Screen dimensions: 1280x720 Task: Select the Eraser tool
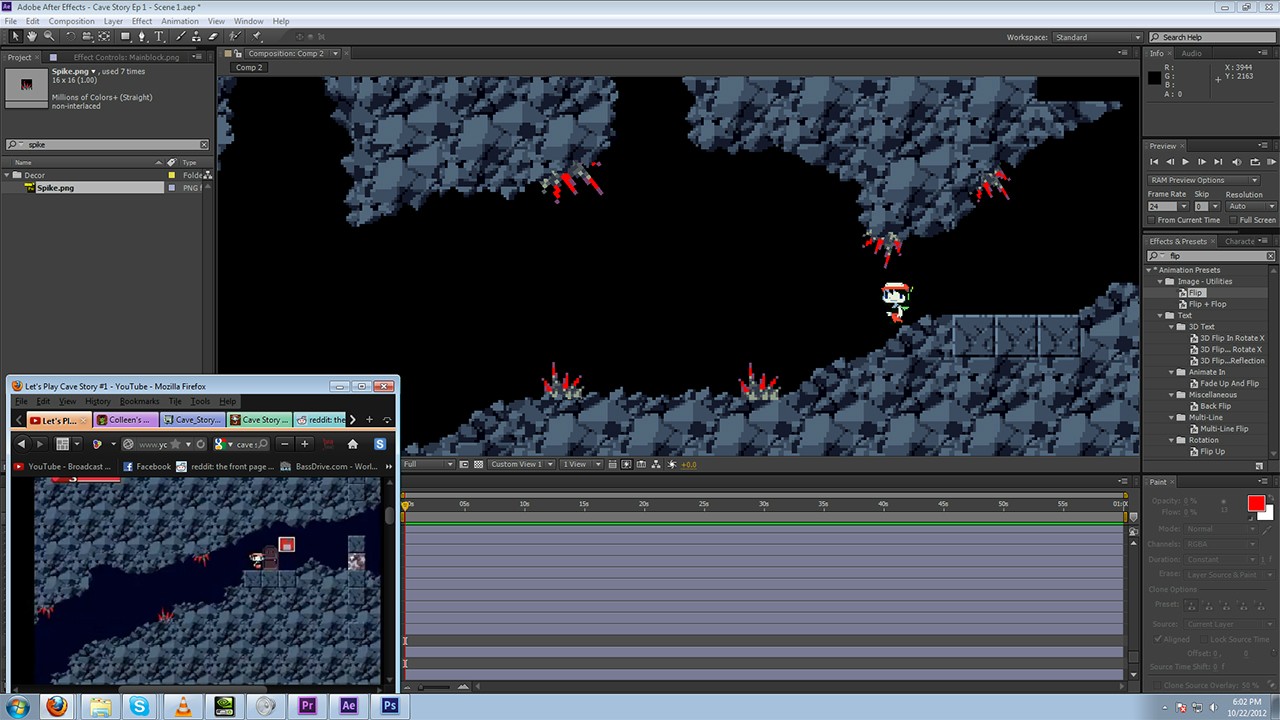point(212,36)
